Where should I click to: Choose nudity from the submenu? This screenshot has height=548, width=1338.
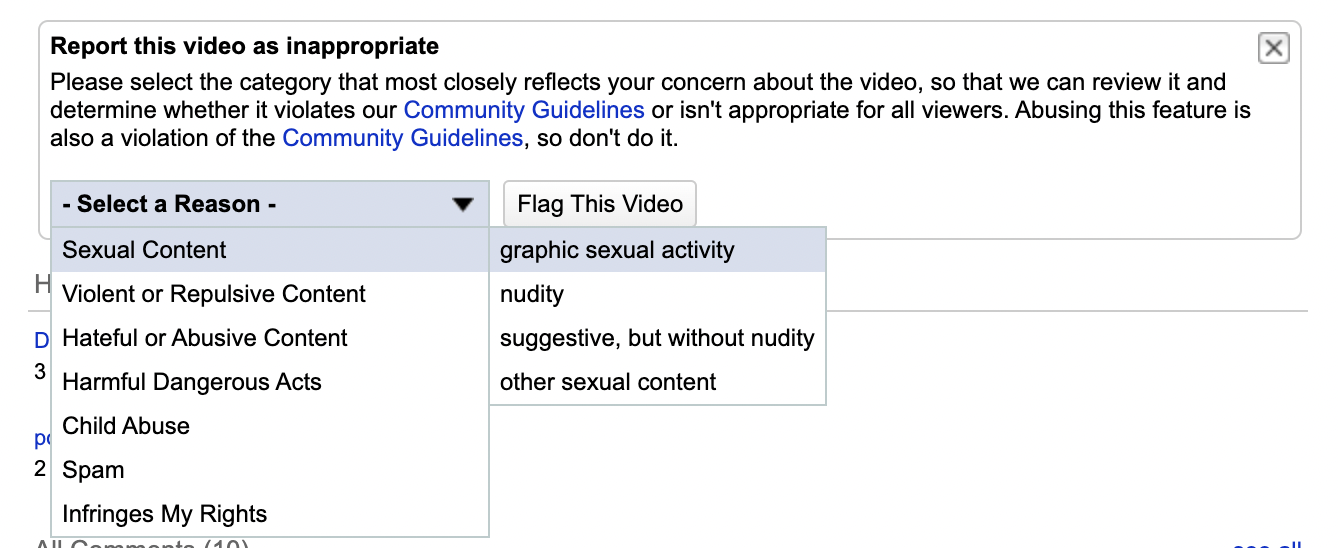coord(532,294)
